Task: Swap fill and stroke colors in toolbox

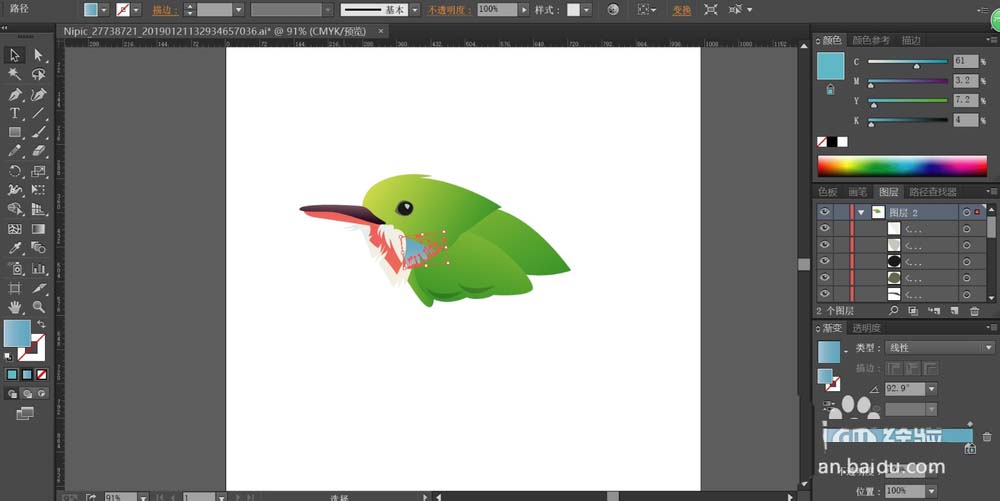Action: click(41, 325)
